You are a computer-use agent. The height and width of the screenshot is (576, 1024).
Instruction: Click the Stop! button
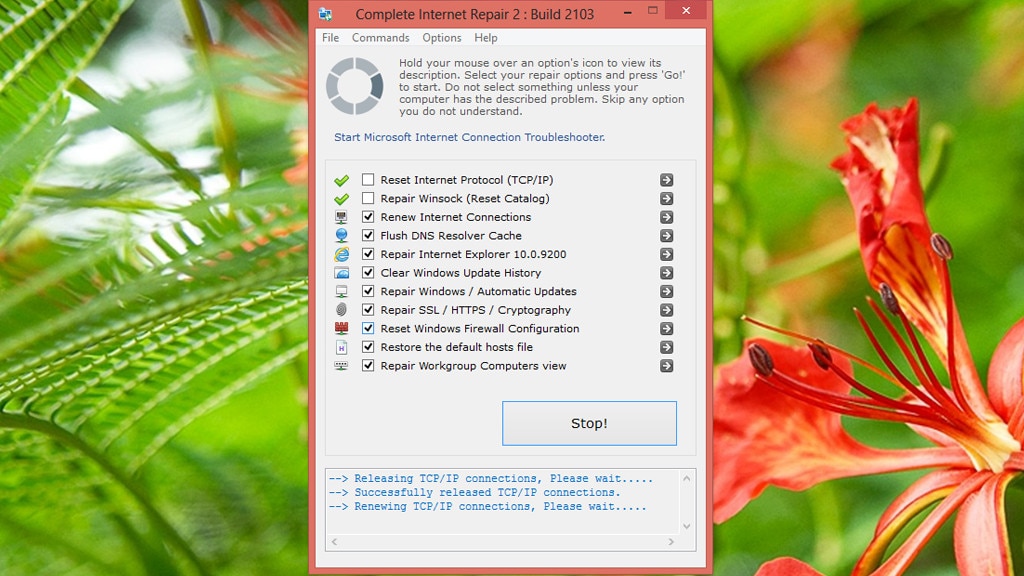(x=589, y=423)
